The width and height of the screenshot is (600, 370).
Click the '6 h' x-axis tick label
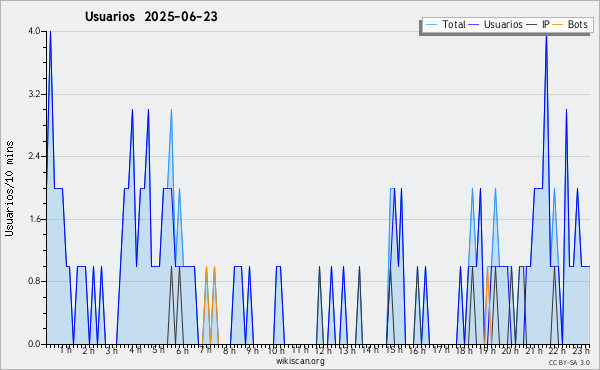pos(182,351)
